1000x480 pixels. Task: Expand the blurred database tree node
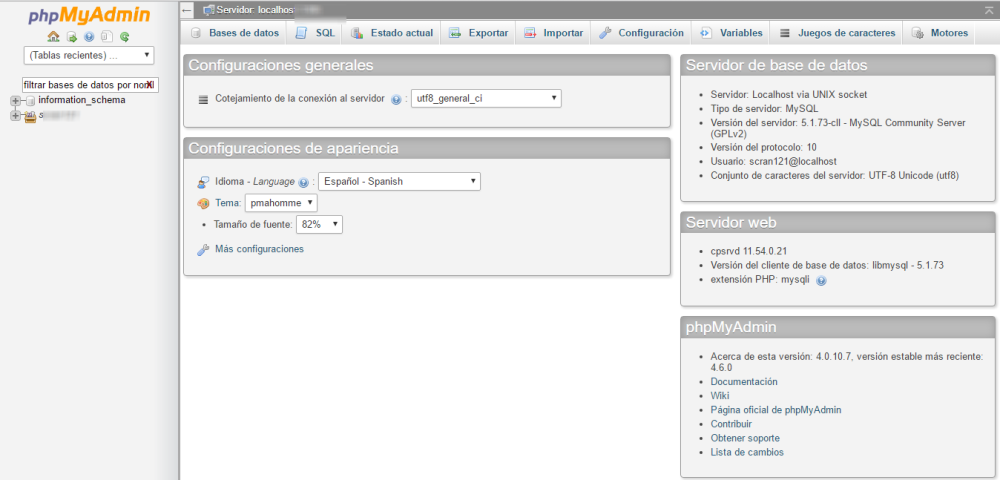(x=16, y=115)
